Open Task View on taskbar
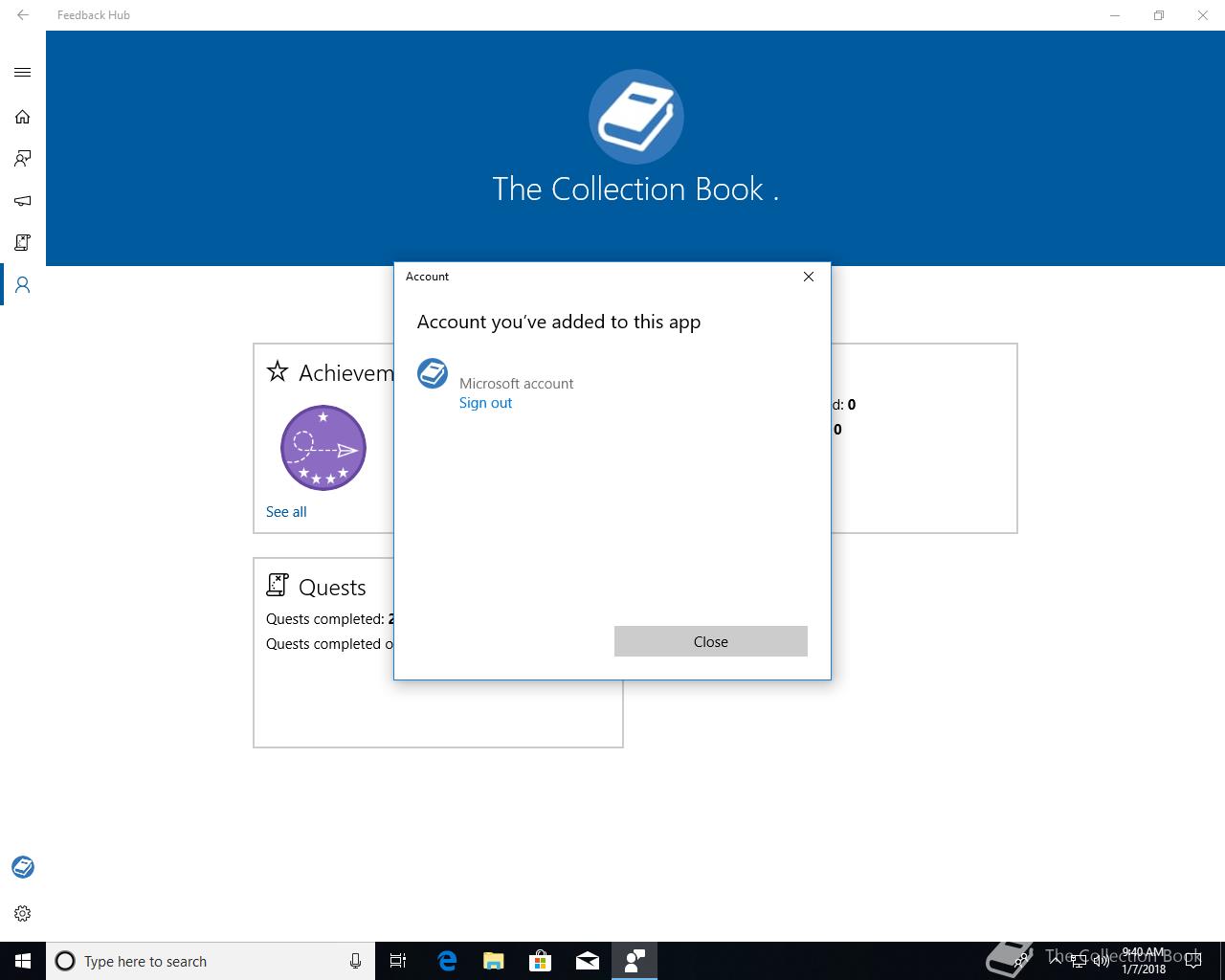This screenshot has height=980, width=1225. point(399,961)
